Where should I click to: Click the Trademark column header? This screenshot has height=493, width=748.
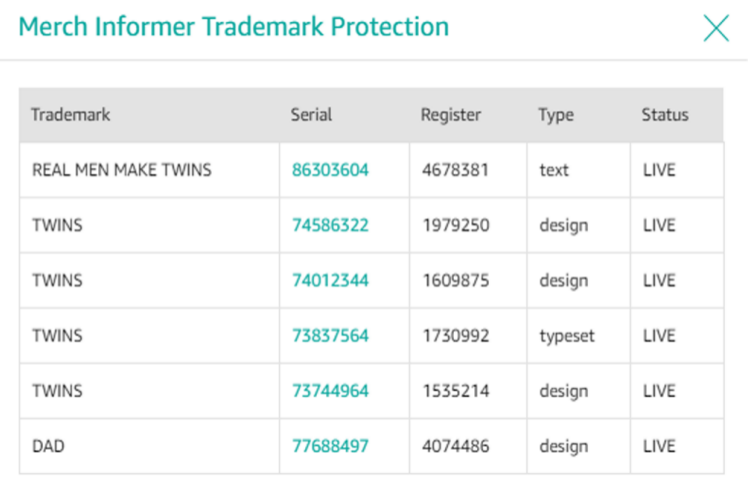tap(71, 115)
